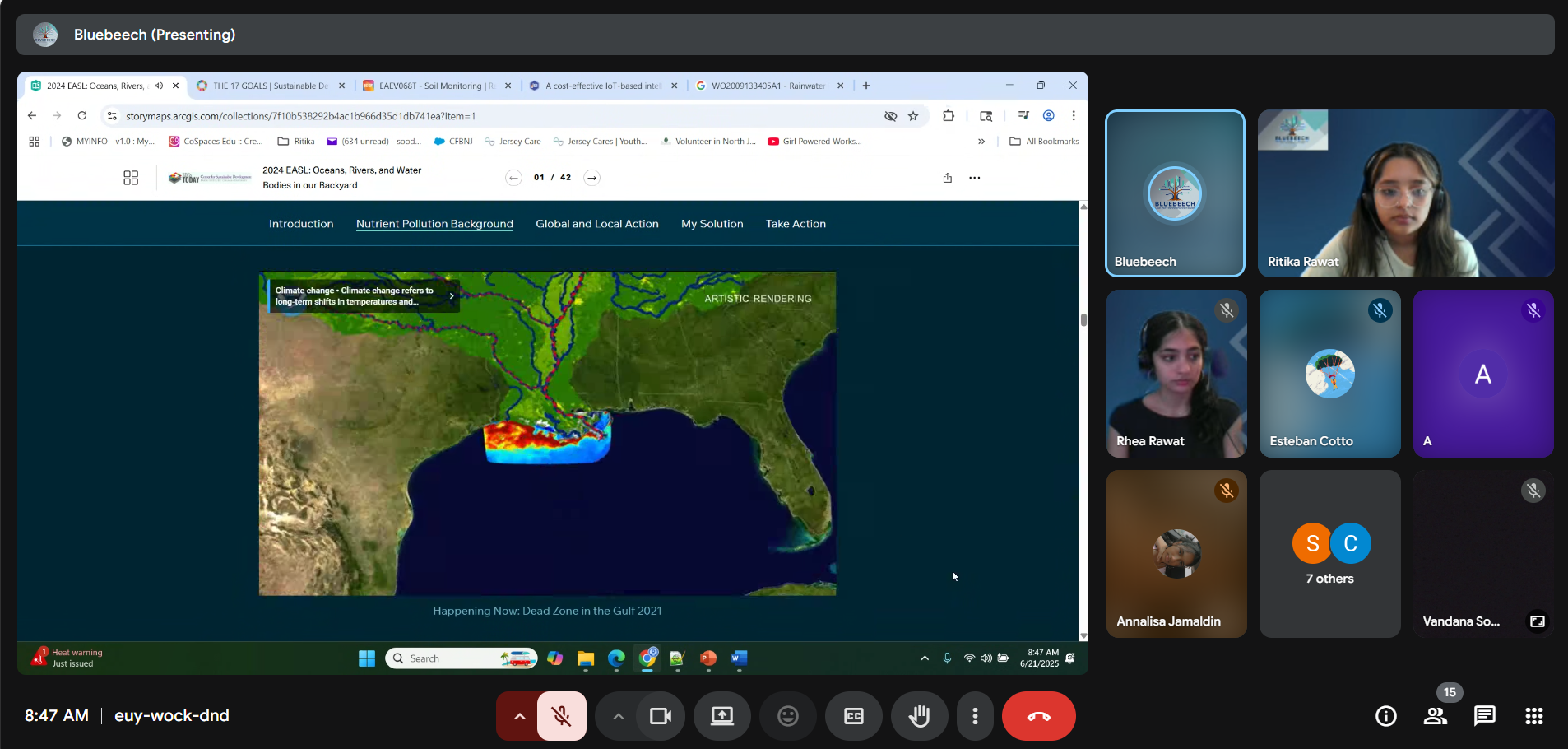Open the activities grid icon
Image resolution: width=1568 pixels, height=749 pixels.
[x=1533, y=716]
